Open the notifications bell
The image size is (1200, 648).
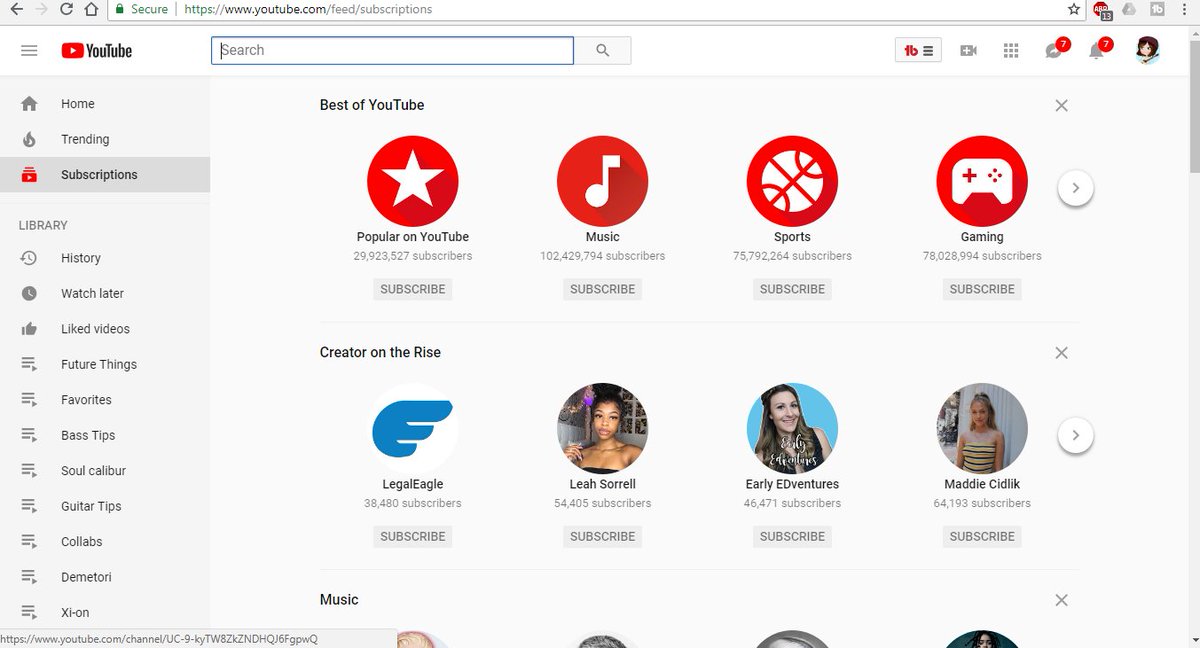coord(1098,50)
